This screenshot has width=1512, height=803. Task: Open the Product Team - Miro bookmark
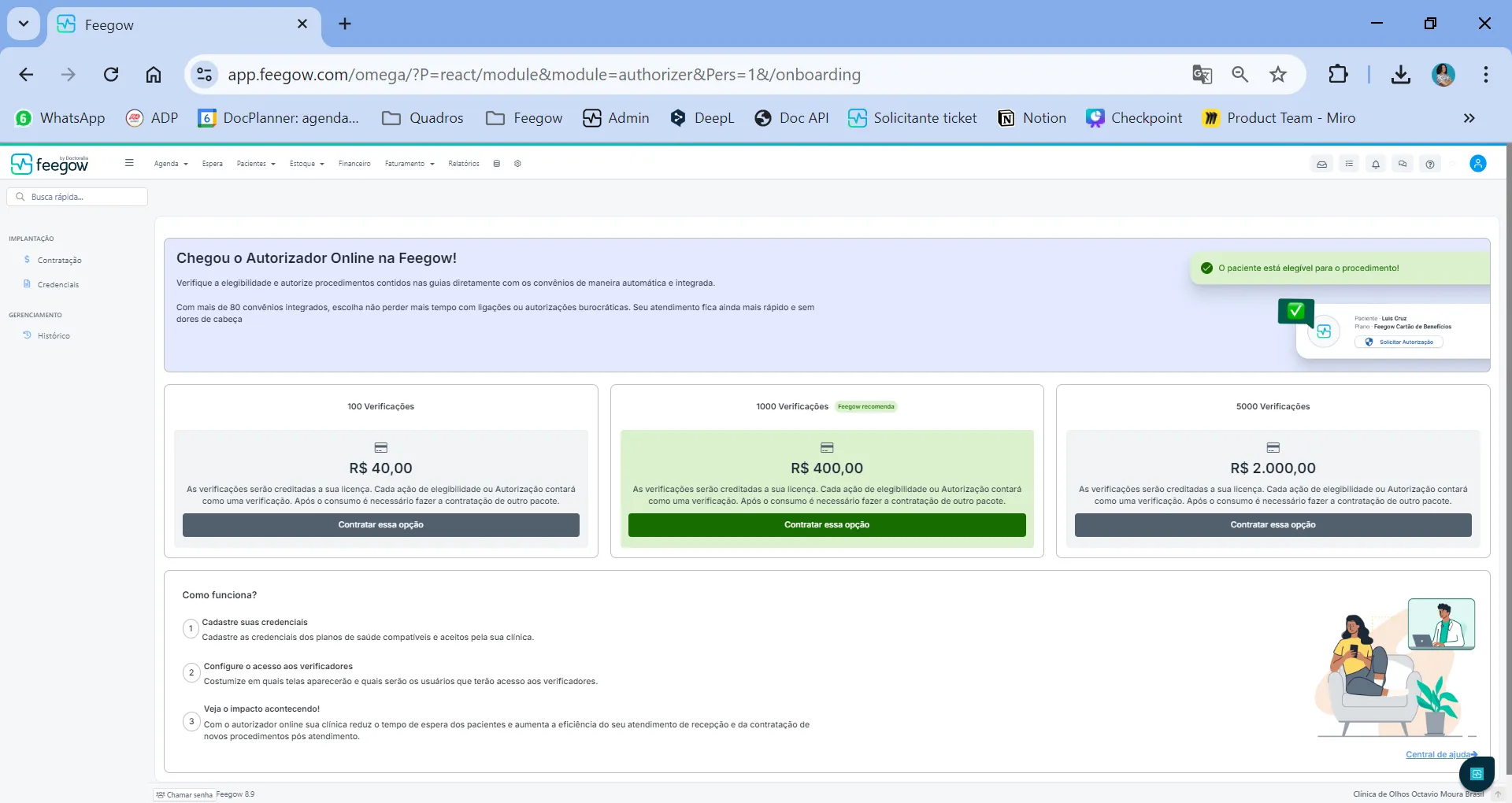pos(1279,118)
